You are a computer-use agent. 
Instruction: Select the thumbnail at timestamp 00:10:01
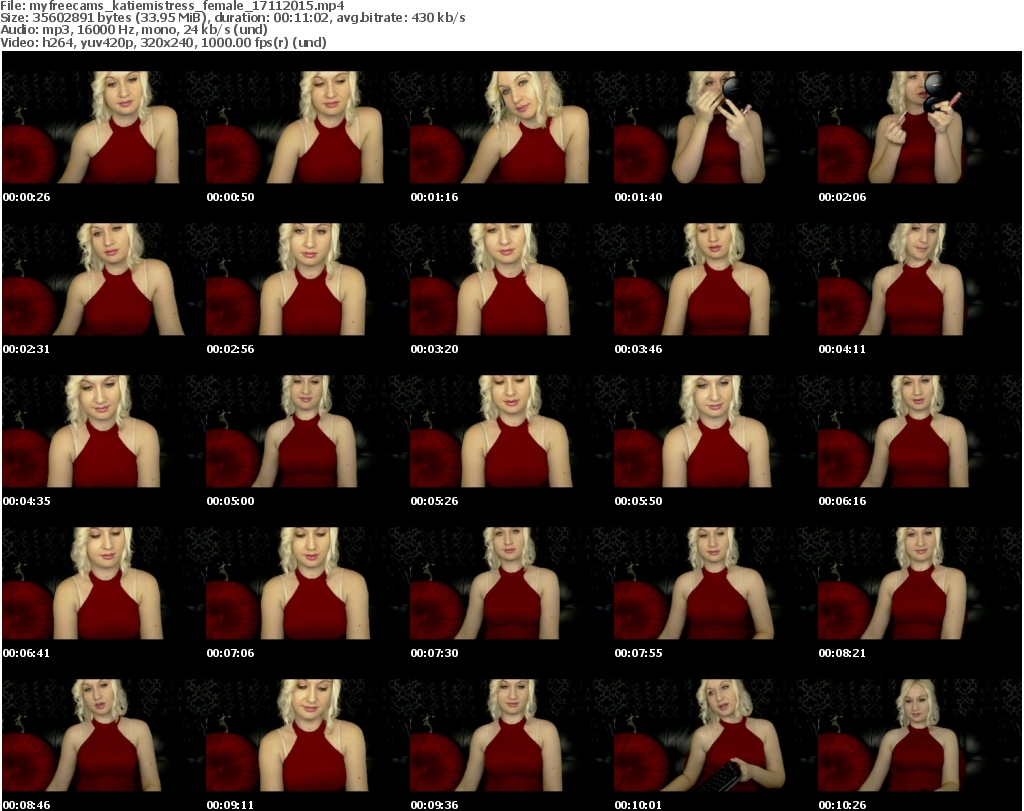coord(715,736)
